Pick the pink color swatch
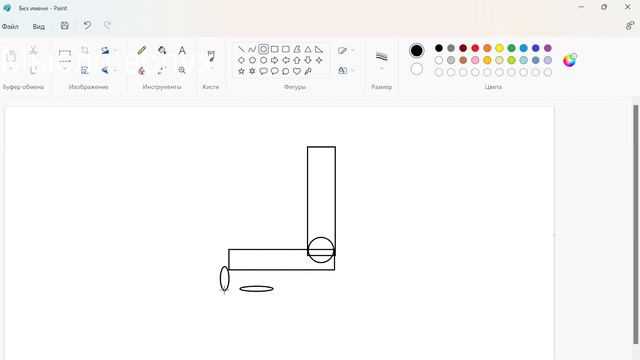This screenshot has width=640, height=360. (x=475, y=60)
